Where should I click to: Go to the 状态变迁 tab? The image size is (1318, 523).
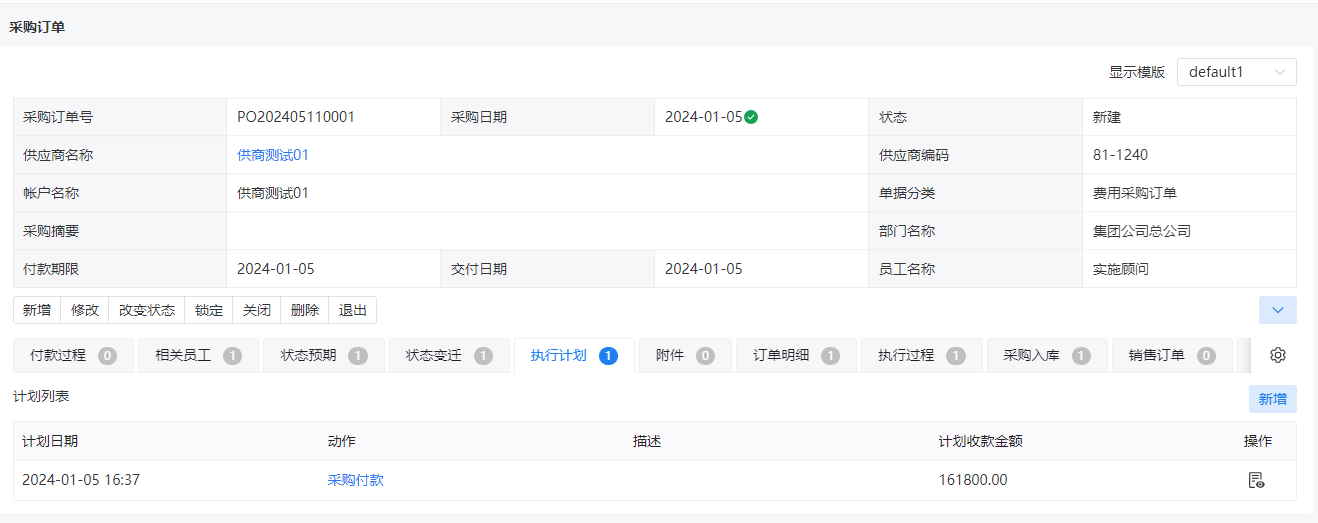(x=448, y=355)
